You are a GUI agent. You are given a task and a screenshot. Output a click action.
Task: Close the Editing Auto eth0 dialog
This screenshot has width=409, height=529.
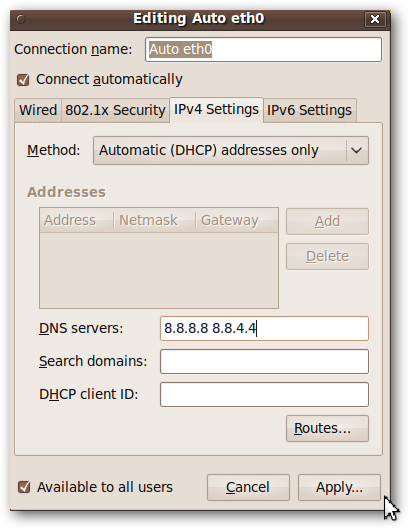[x=375, y=19]
